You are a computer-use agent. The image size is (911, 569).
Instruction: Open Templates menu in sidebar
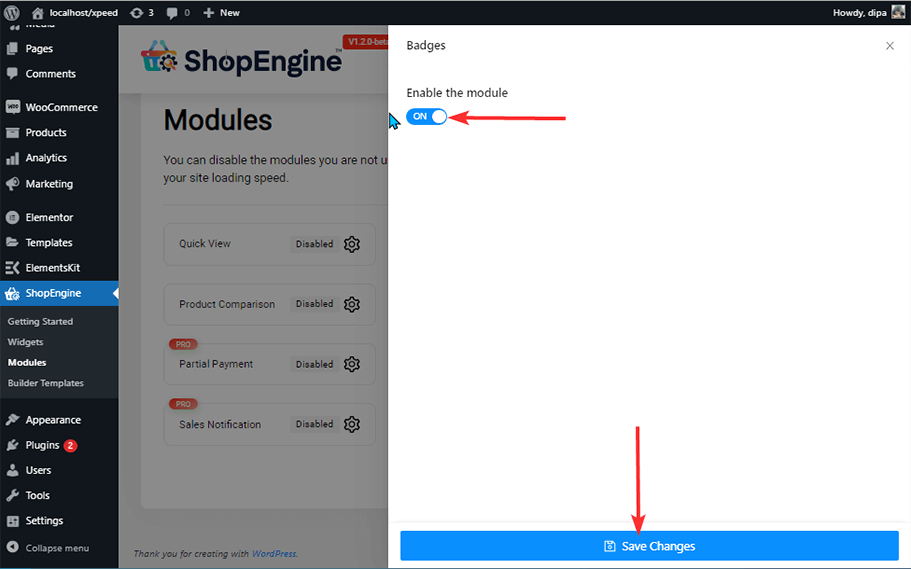pyautogui.click(x=49, y=242)
